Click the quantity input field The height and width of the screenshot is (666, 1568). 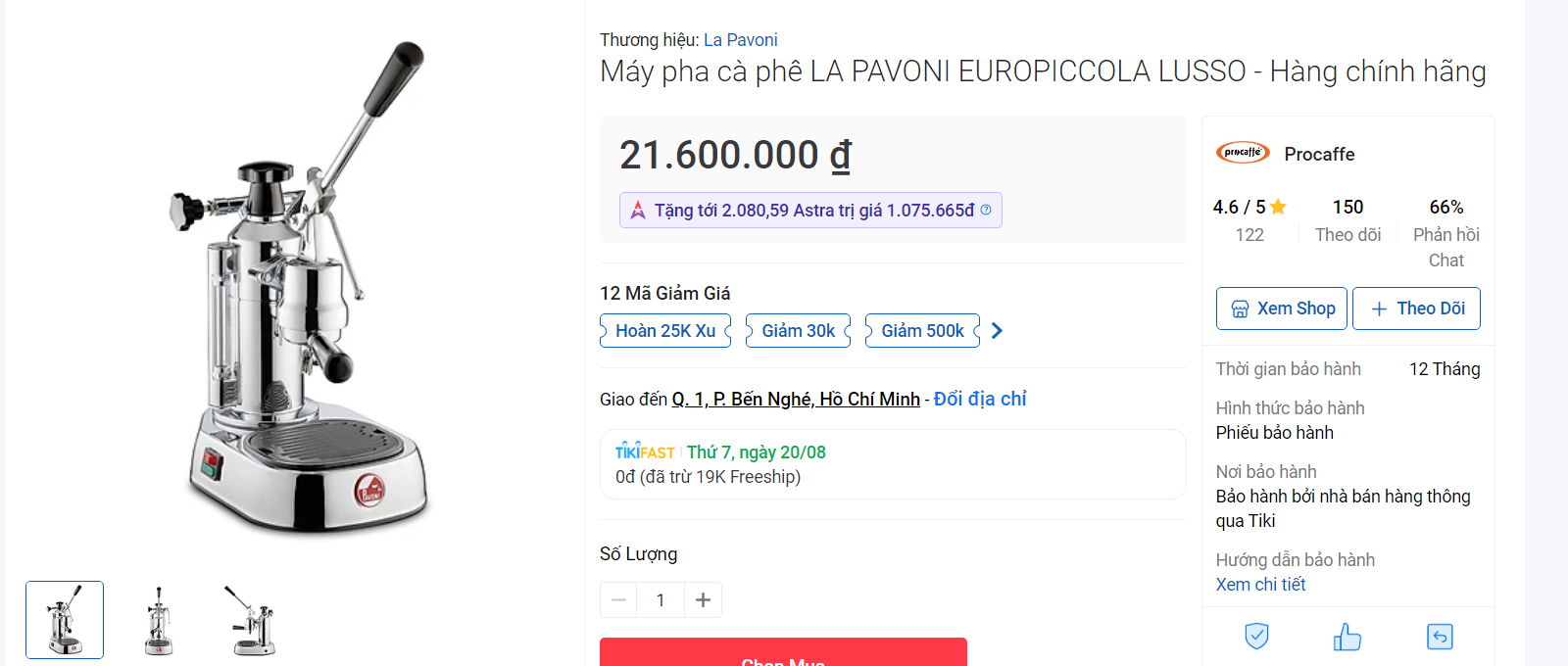pos(661,600)
